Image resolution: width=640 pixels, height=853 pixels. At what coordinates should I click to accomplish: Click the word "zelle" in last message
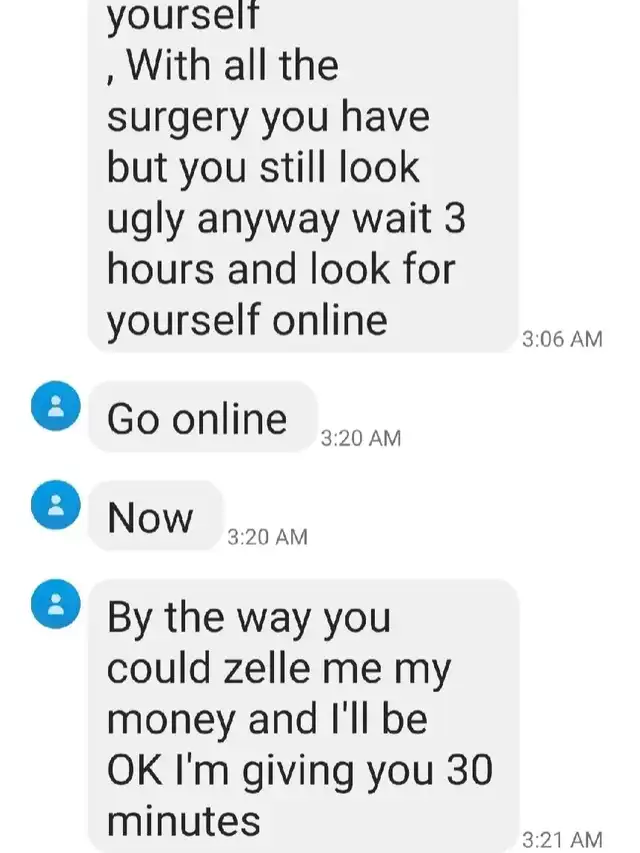tap(269, 668)
